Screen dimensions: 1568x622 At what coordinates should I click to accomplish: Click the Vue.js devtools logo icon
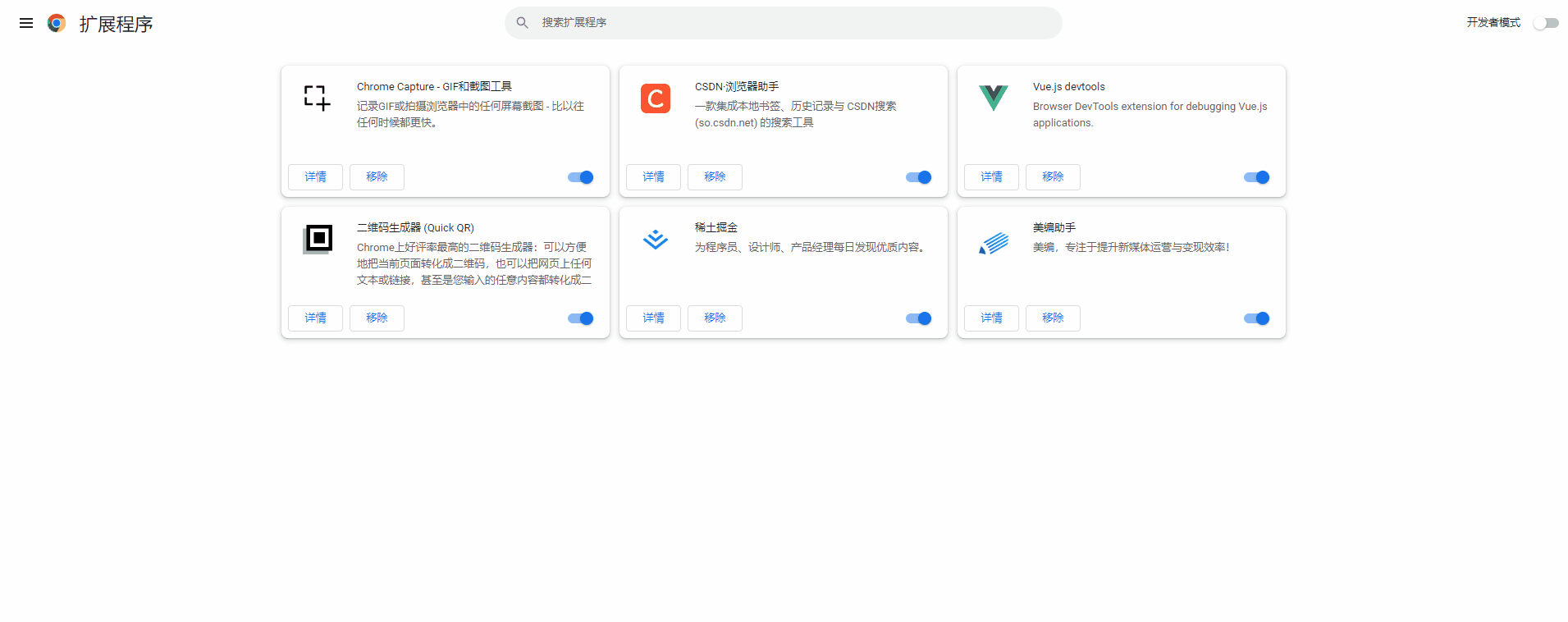tap(994, 98)
